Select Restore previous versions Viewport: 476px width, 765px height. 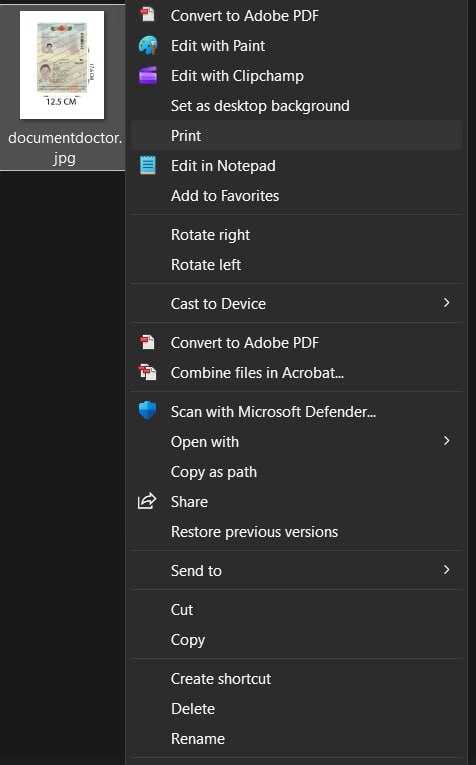click(x=297, y=532)
